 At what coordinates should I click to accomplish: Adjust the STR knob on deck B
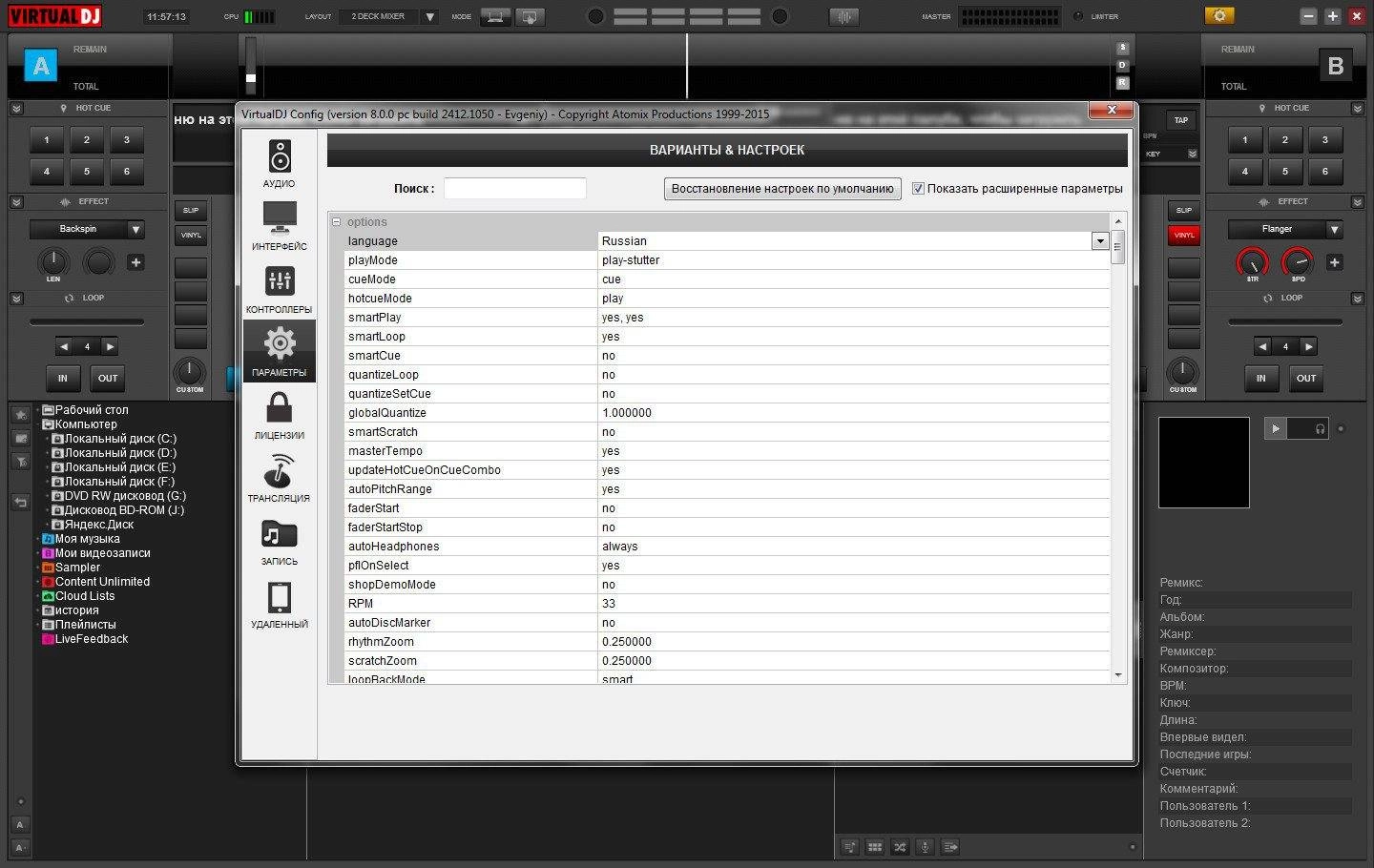pyautogui.click(x=1252, y=261)
